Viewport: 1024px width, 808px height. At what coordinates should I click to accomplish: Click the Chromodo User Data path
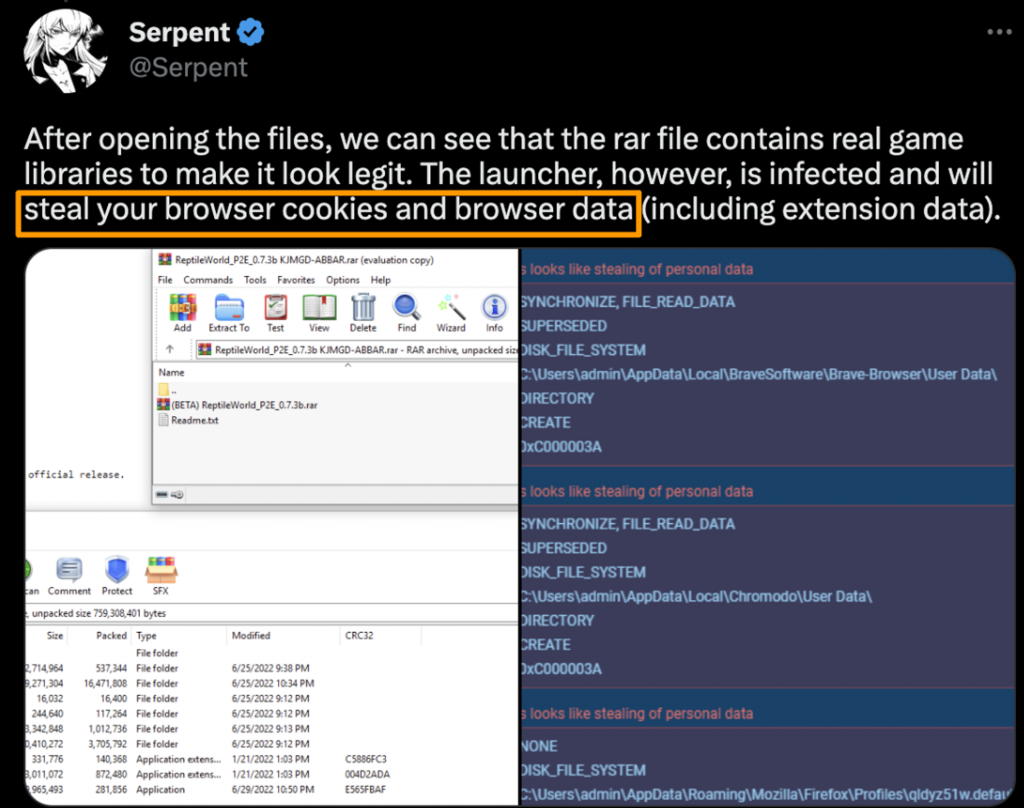(x=696, y=597)
